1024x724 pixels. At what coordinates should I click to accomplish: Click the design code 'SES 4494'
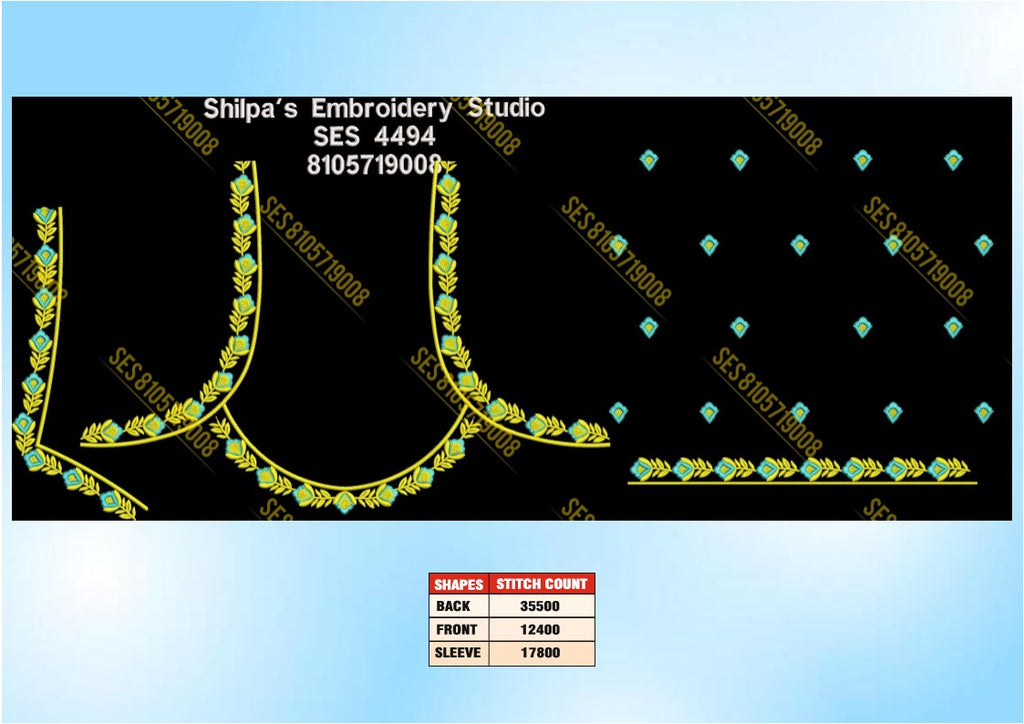click(374, 136)
